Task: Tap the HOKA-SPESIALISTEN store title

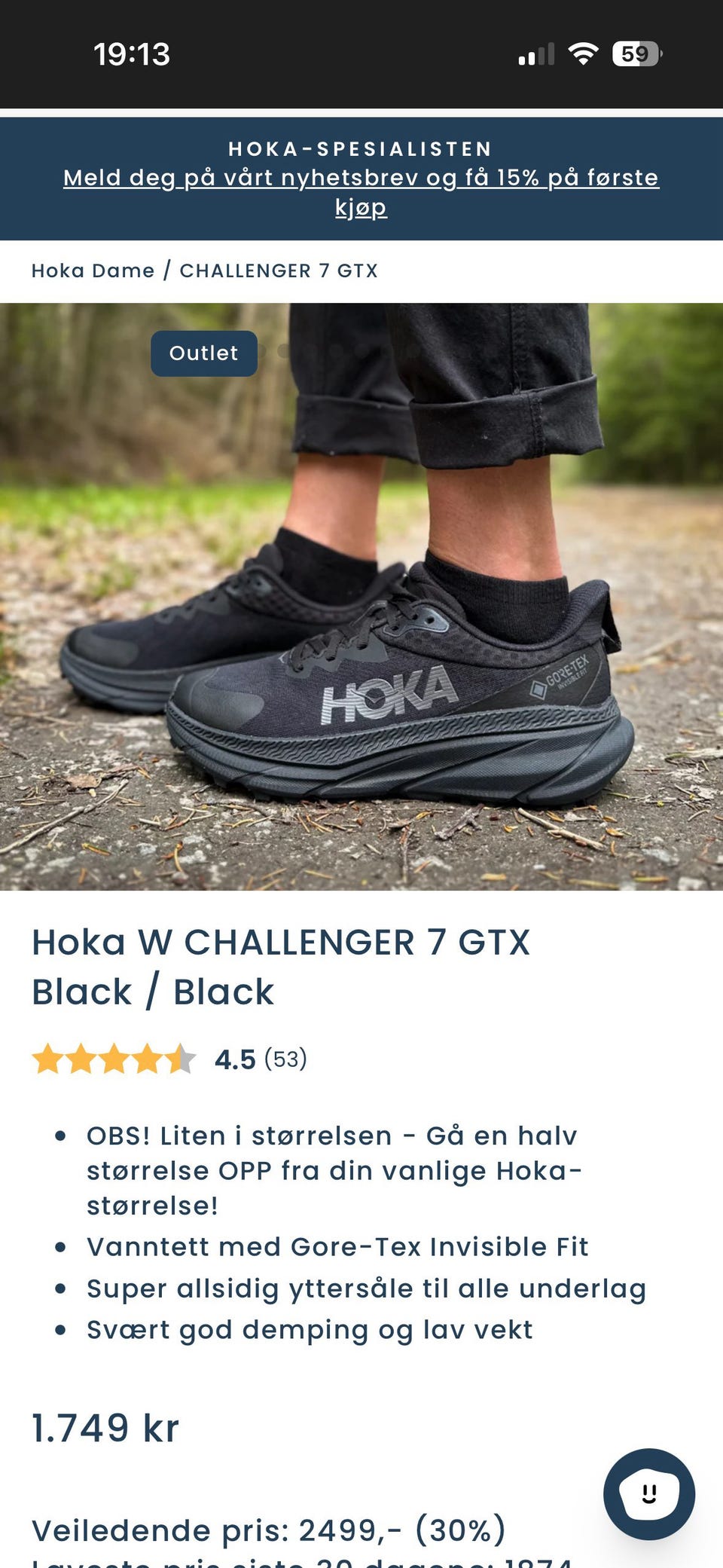Action: coord(361,148)
